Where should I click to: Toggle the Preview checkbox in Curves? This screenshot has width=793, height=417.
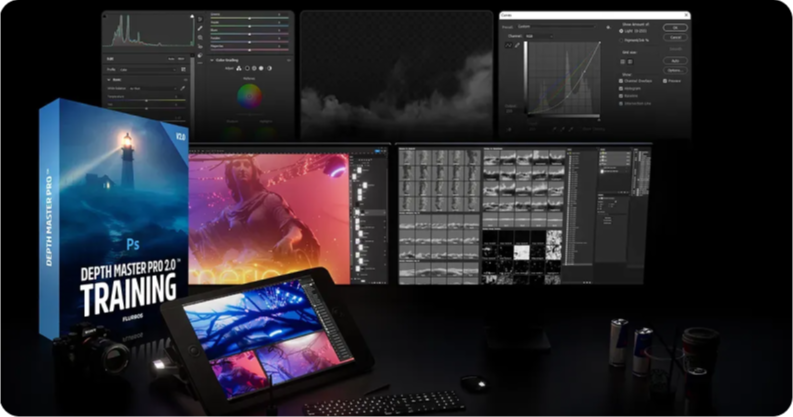coord(665,81)
